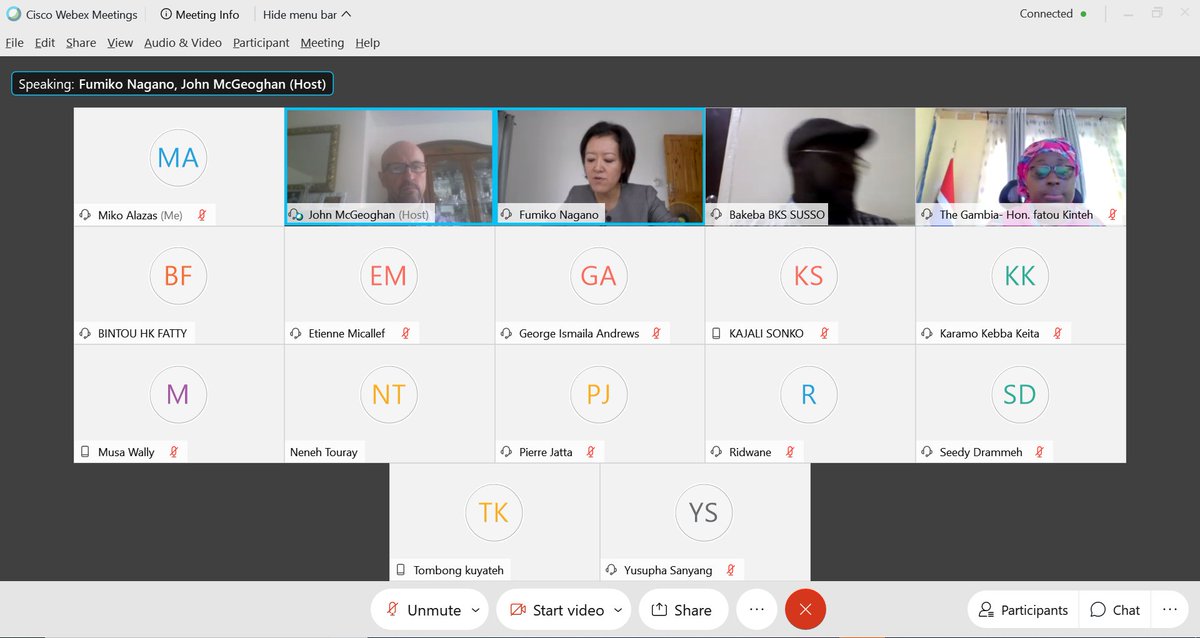This screenshot has width=1200, height=638.
Task: Click the Ridwane participant name
Action: (x=750, y=452)
